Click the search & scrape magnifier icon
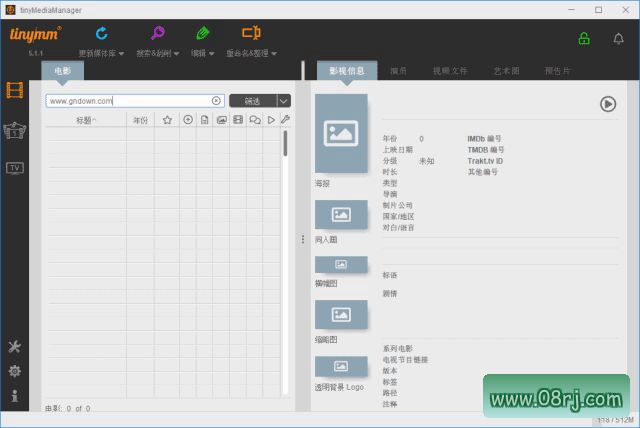640x428 pixels. (x=157, y=34)
